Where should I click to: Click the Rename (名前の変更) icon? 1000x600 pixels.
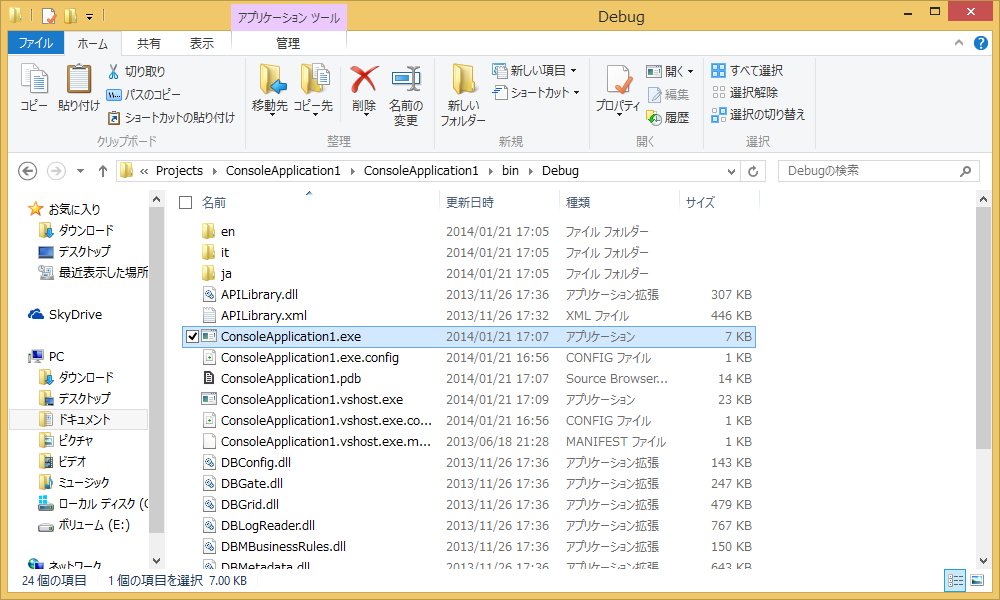[x=405, y=88]
